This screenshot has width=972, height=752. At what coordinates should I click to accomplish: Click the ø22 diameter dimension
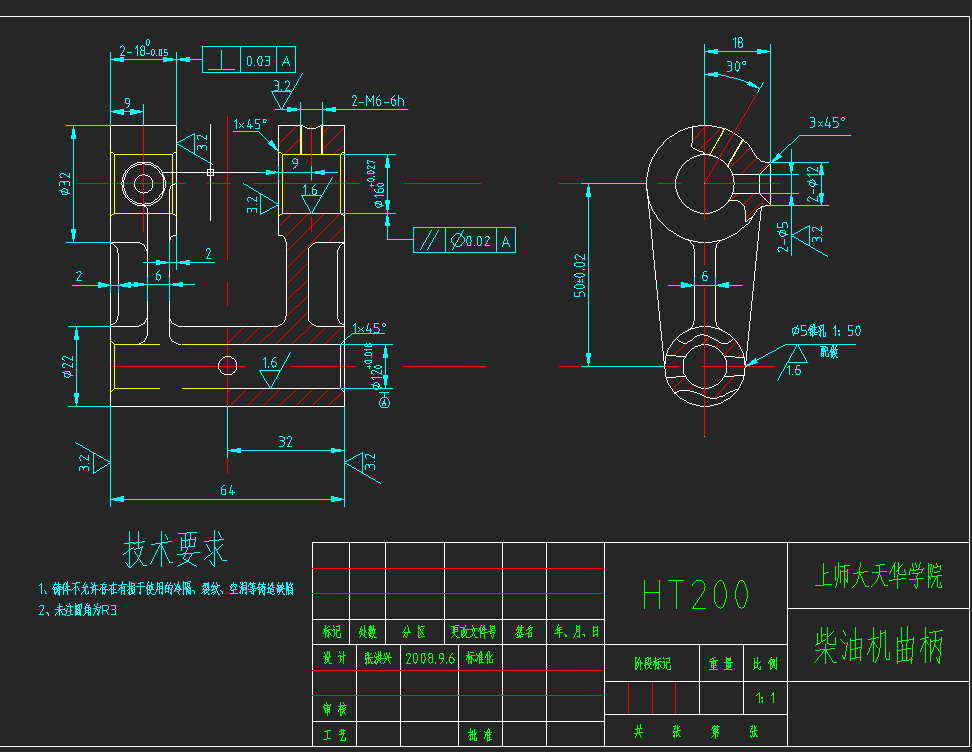68,366
